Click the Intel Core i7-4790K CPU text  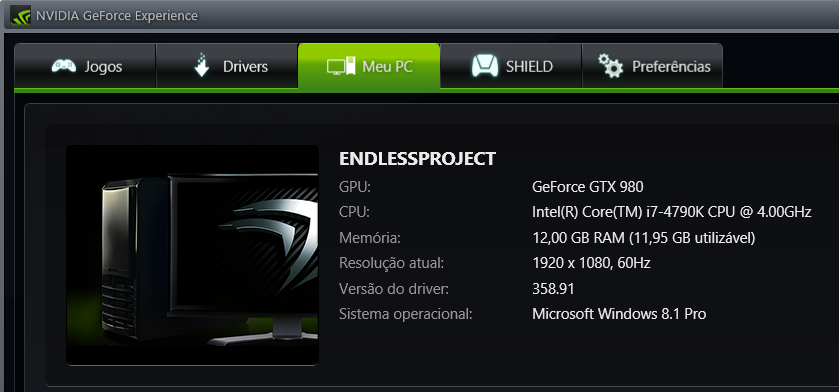pos(672,212)
